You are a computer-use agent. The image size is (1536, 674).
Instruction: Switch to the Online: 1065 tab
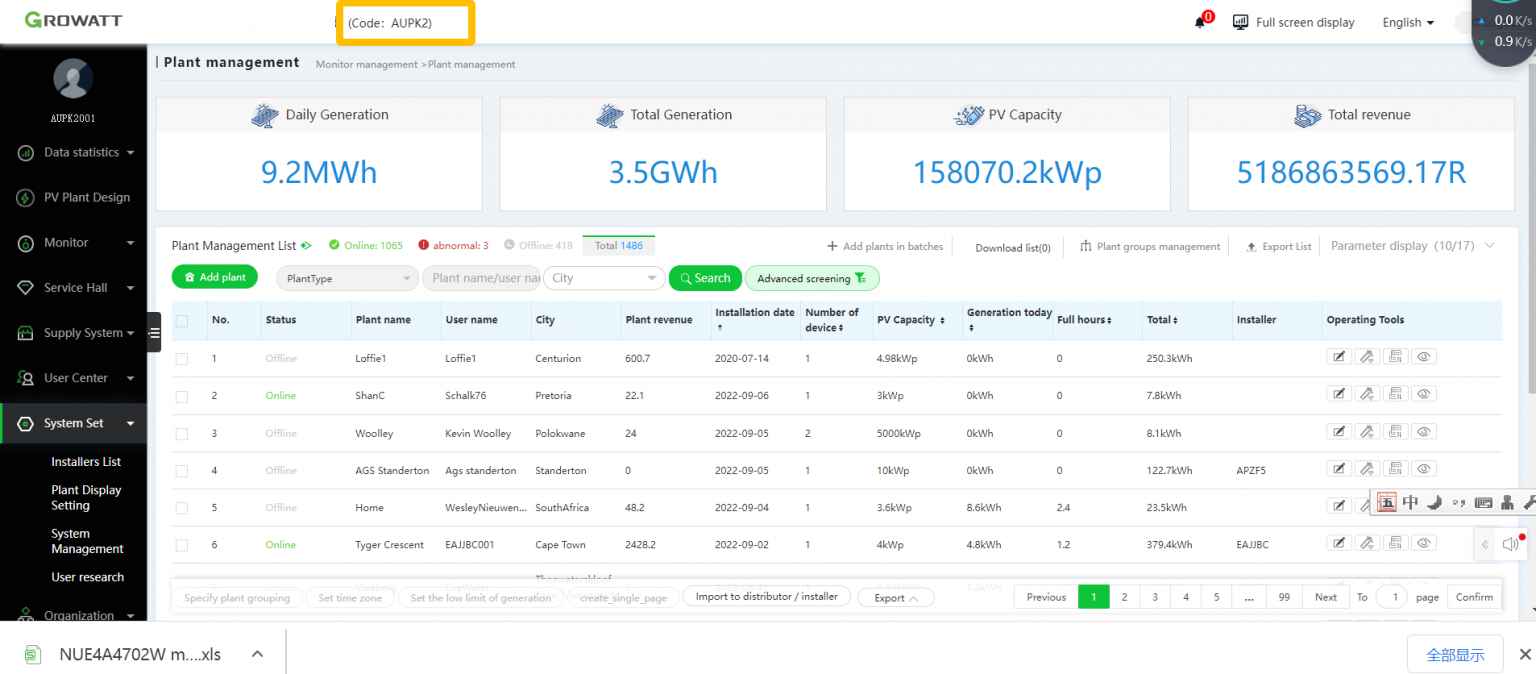click(x=366, y=245)
